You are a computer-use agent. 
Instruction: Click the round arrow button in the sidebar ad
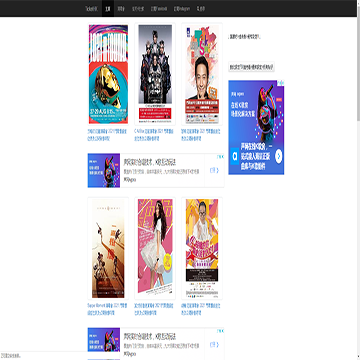278,156
